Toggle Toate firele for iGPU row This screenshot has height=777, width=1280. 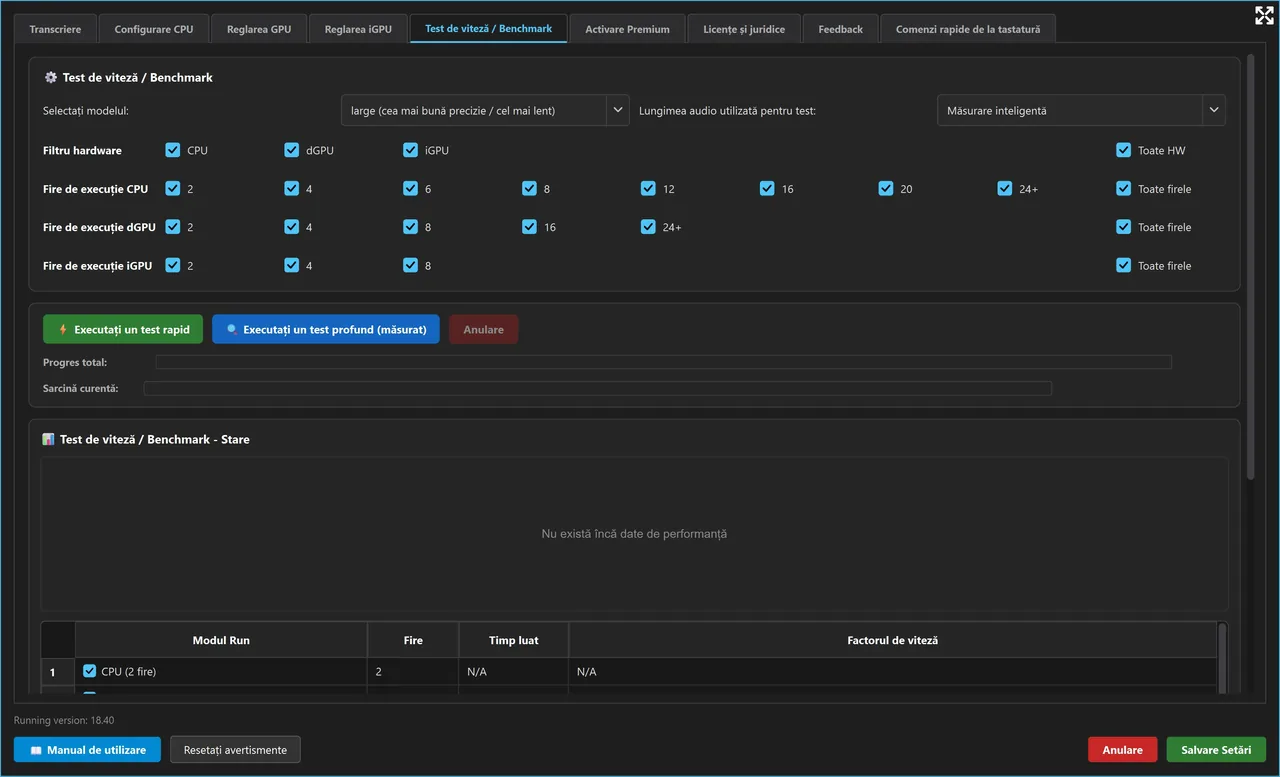point(1124,265)
